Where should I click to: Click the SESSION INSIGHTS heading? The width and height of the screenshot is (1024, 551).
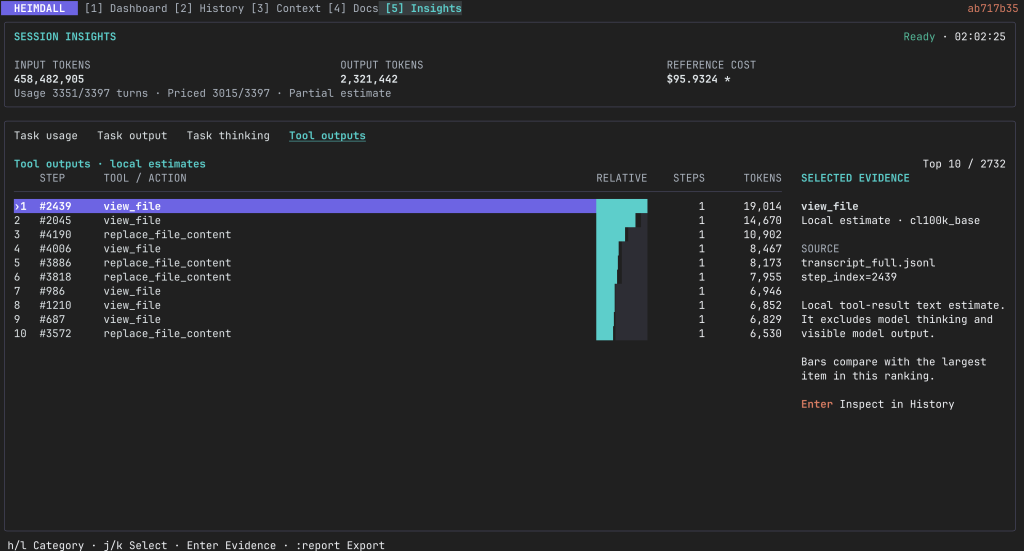[x=65, y=37]
